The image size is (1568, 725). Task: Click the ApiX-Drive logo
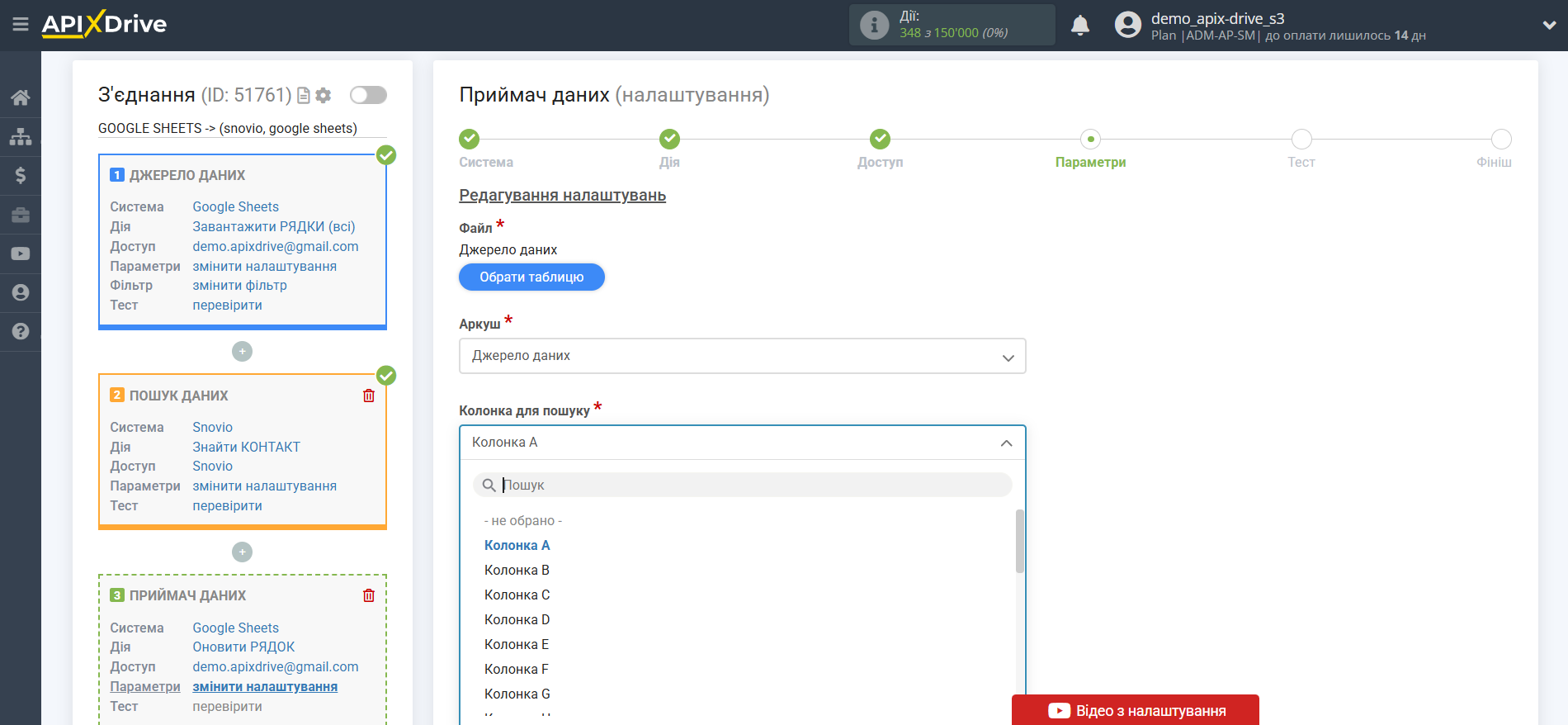click(x=104, y=24)
